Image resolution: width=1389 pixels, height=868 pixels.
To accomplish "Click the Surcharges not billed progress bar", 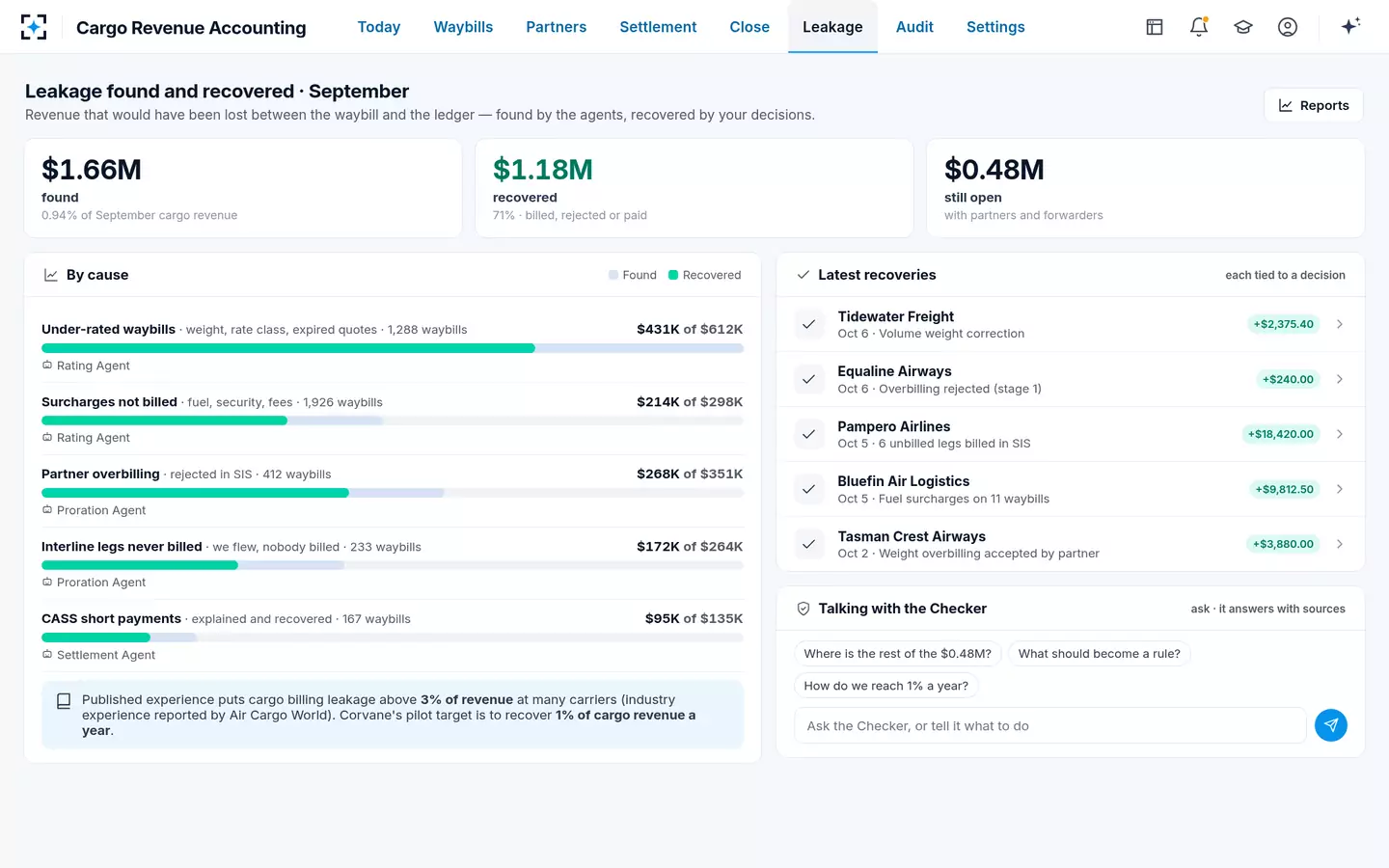I will click(x=393, y=420).
